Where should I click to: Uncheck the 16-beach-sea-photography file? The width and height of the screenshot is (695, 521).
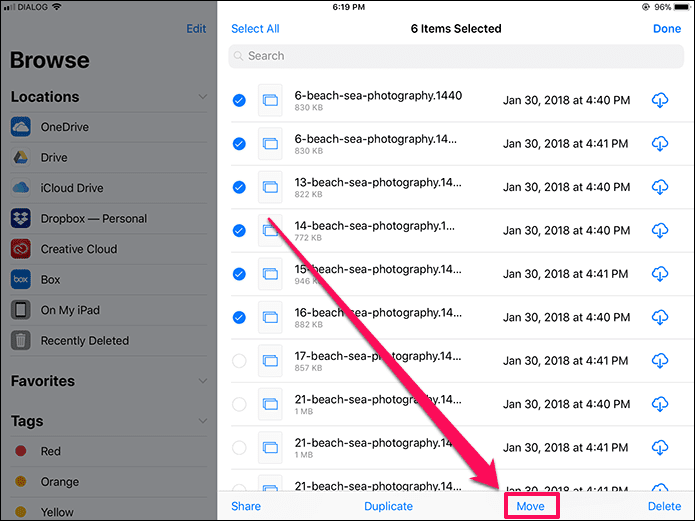239,317
